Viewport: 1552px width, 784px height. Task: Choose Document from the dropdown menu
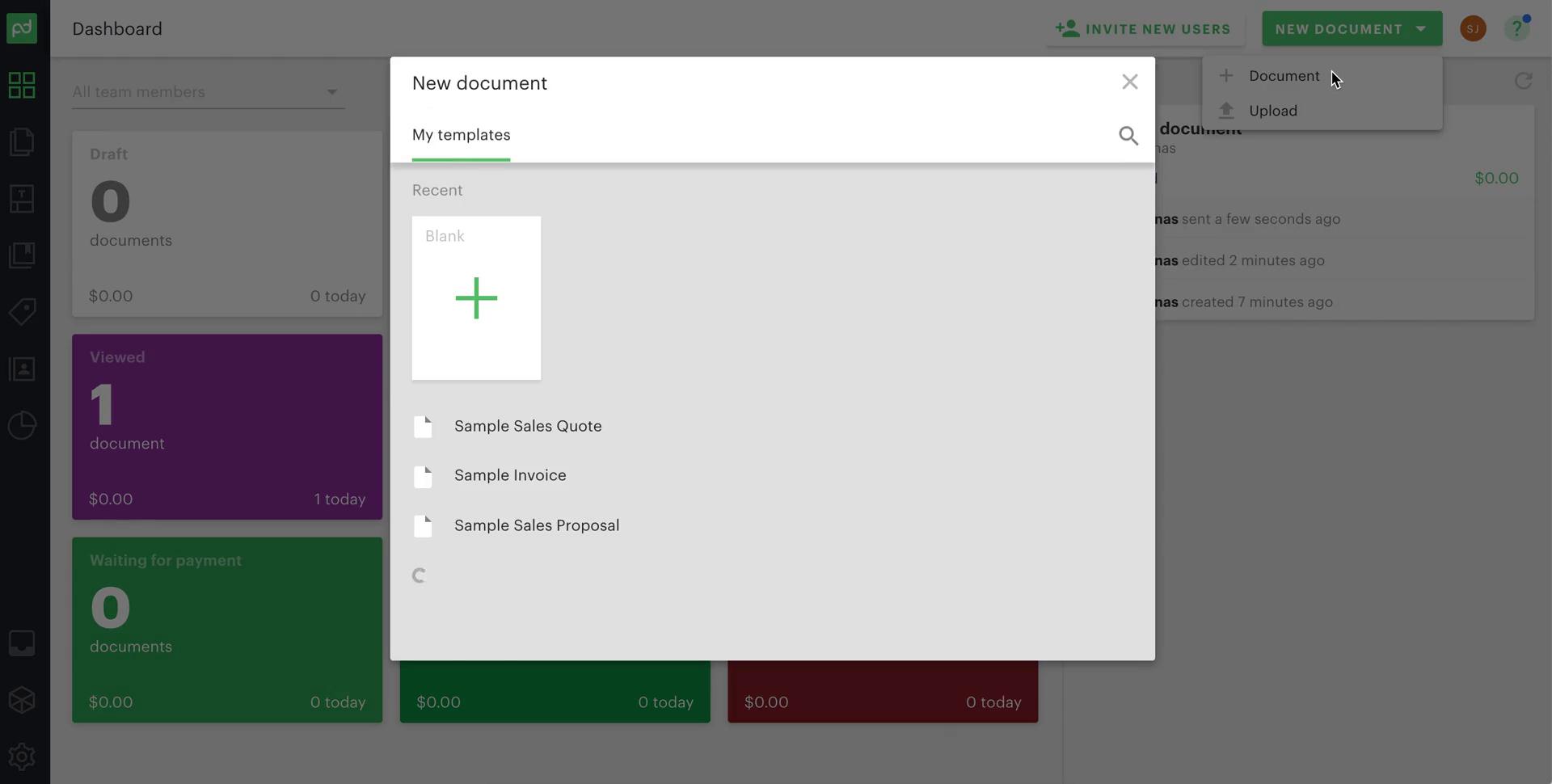tap(1322, 76)
